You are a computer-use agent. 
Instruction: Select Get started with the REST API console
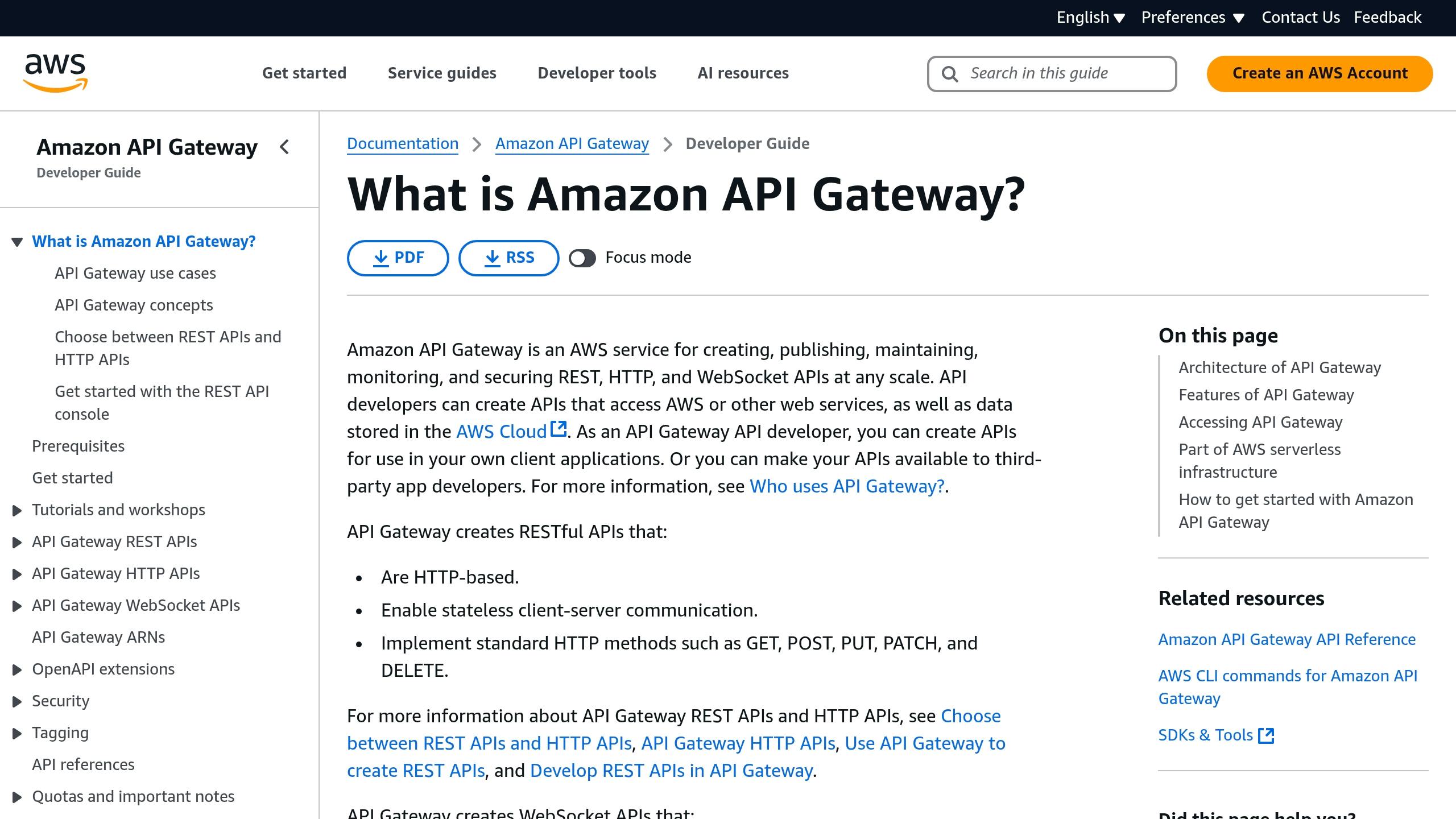162,403
